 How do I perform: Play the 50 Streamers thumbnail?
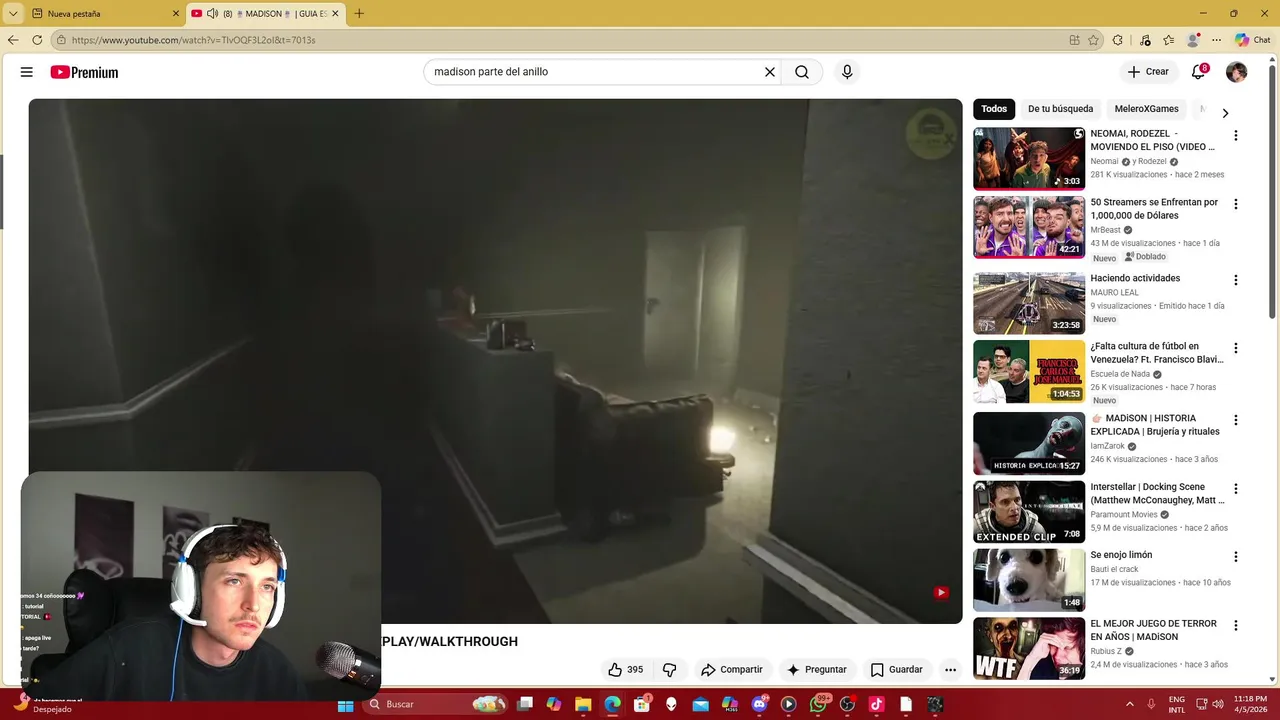1029,227
